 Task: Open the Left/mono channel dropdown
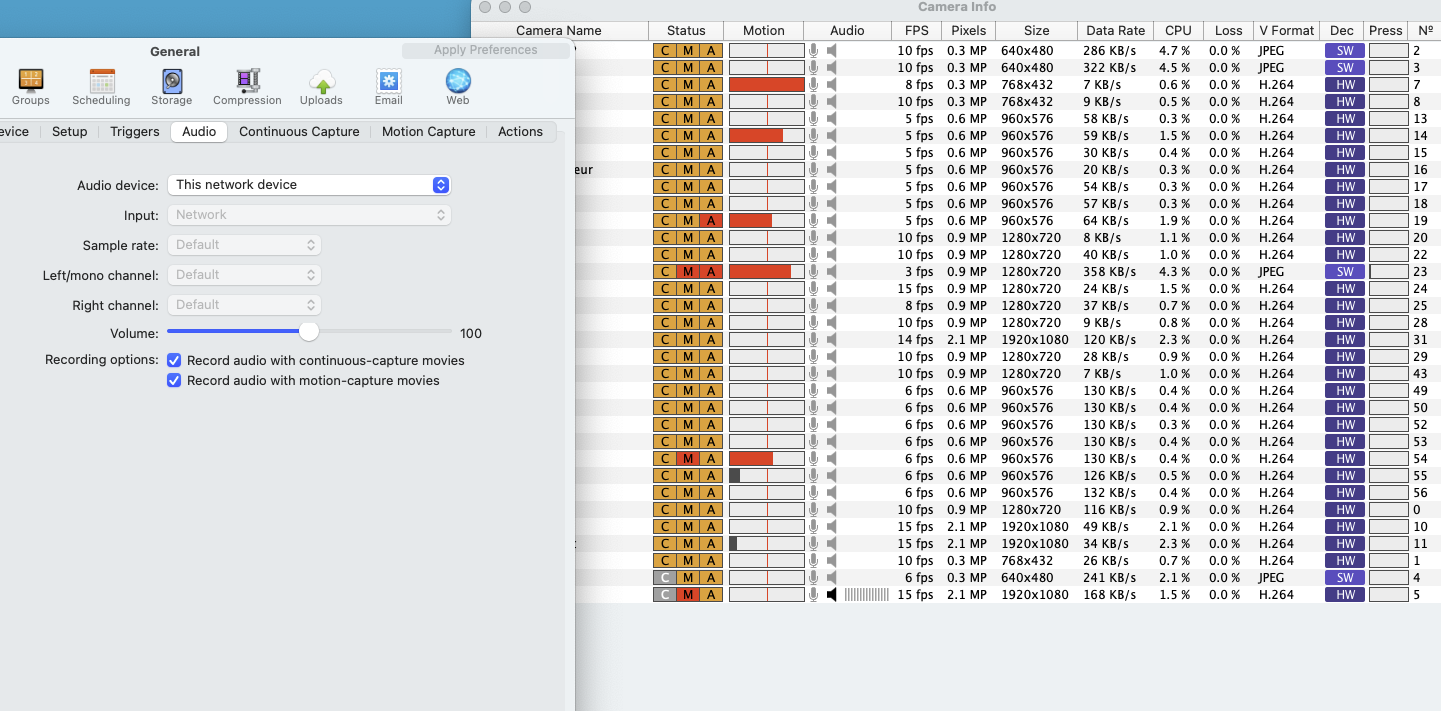click(x=244, y=275)
